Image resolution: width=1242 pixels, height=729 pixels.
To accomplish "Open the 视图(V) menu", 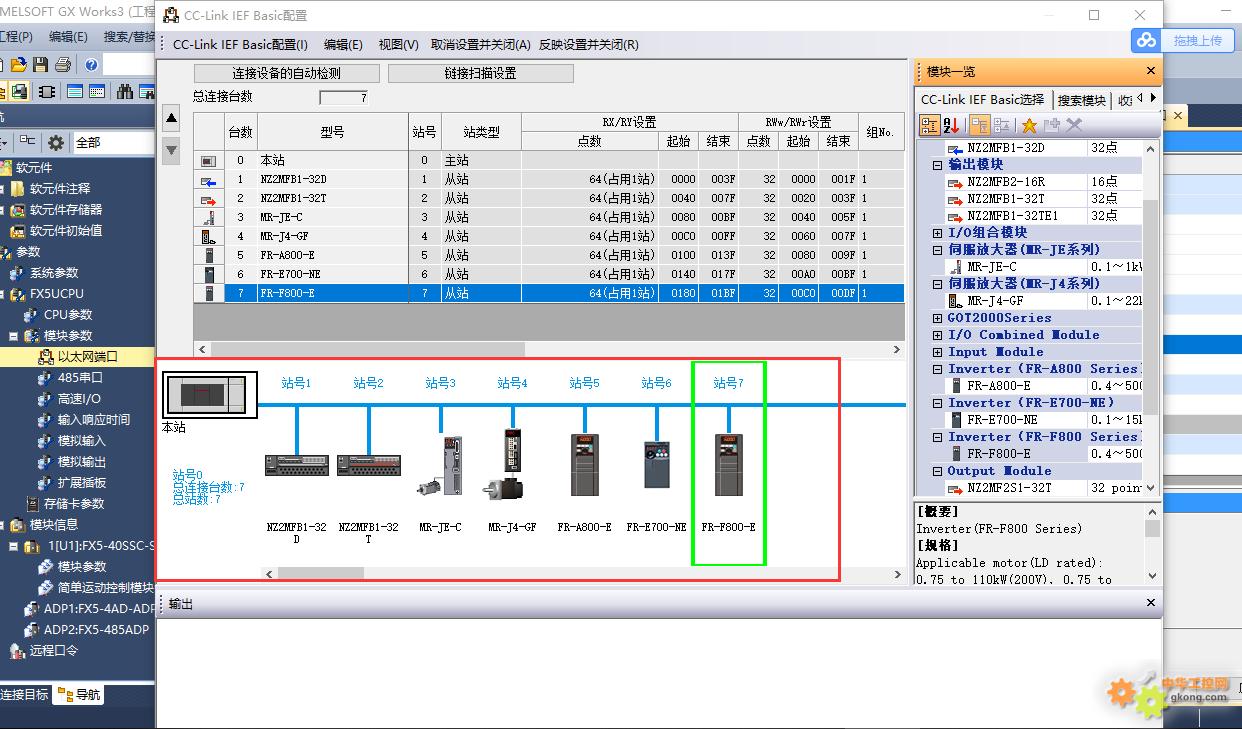I will (x=398, y=45).
